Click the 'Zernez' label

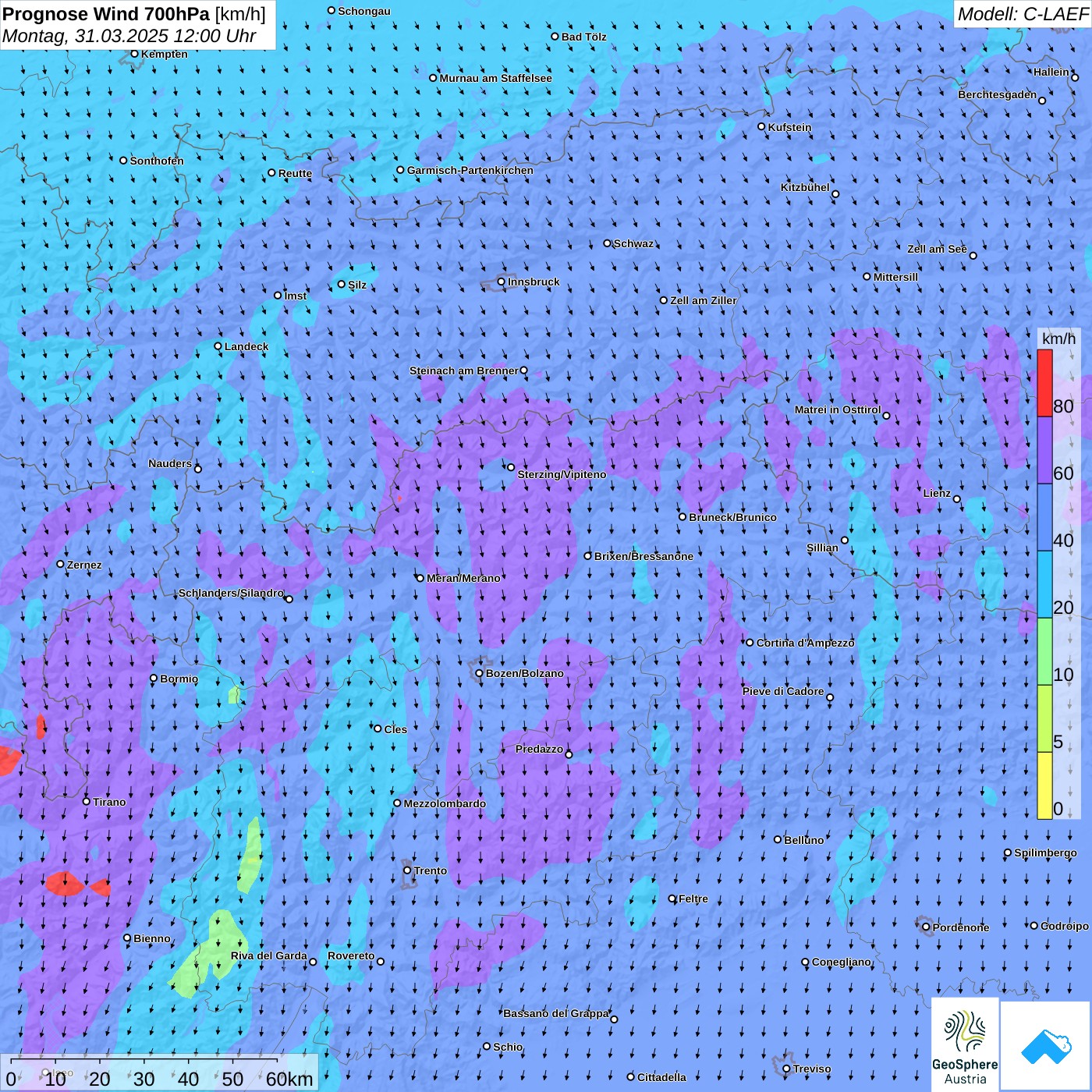[x=84, y=565]
